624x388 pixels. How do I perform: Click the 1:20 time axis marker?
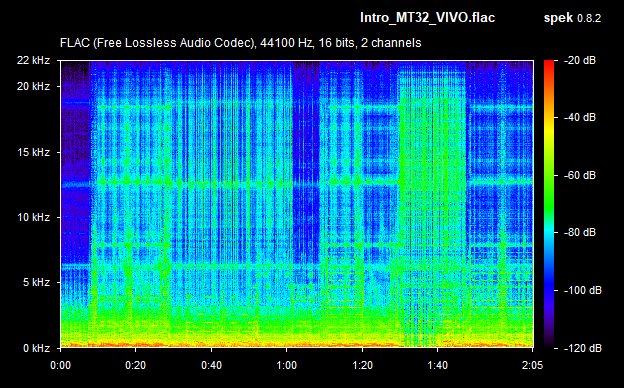click(362, 365)
